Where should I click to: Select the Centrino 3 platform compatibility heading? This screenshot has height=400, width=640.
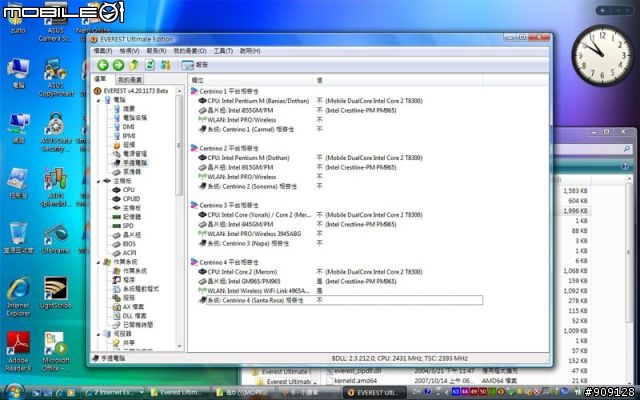[x=229, y=205]
